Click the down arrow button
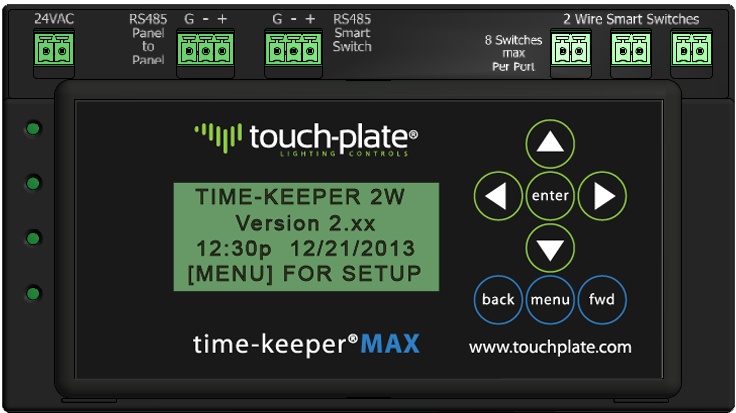The width and height of the screenshot is (736, 413). pyautogui.click(x=550, y=248)
